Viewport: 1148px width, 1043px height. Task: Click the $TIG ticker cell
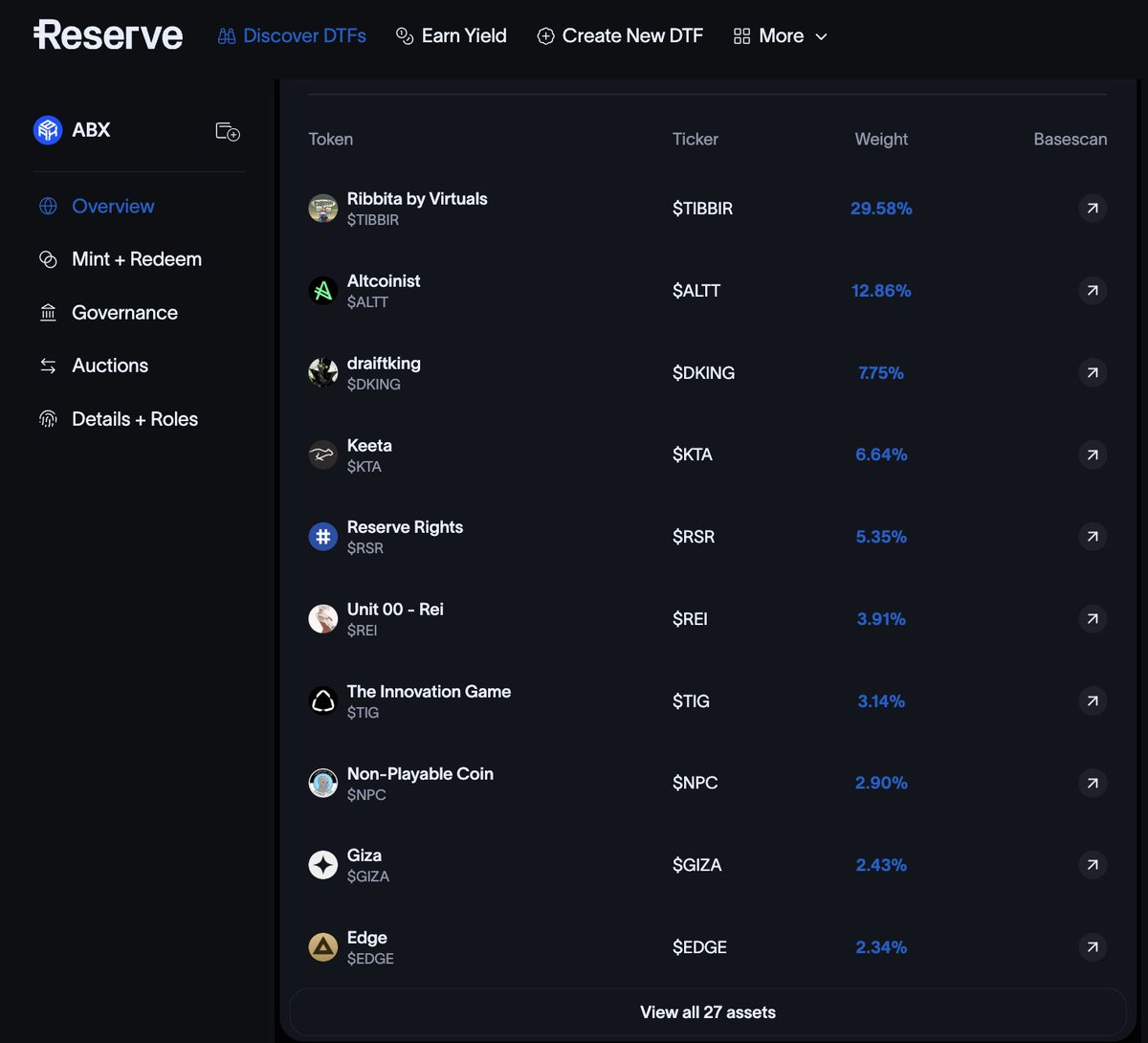tap(692, 701)
